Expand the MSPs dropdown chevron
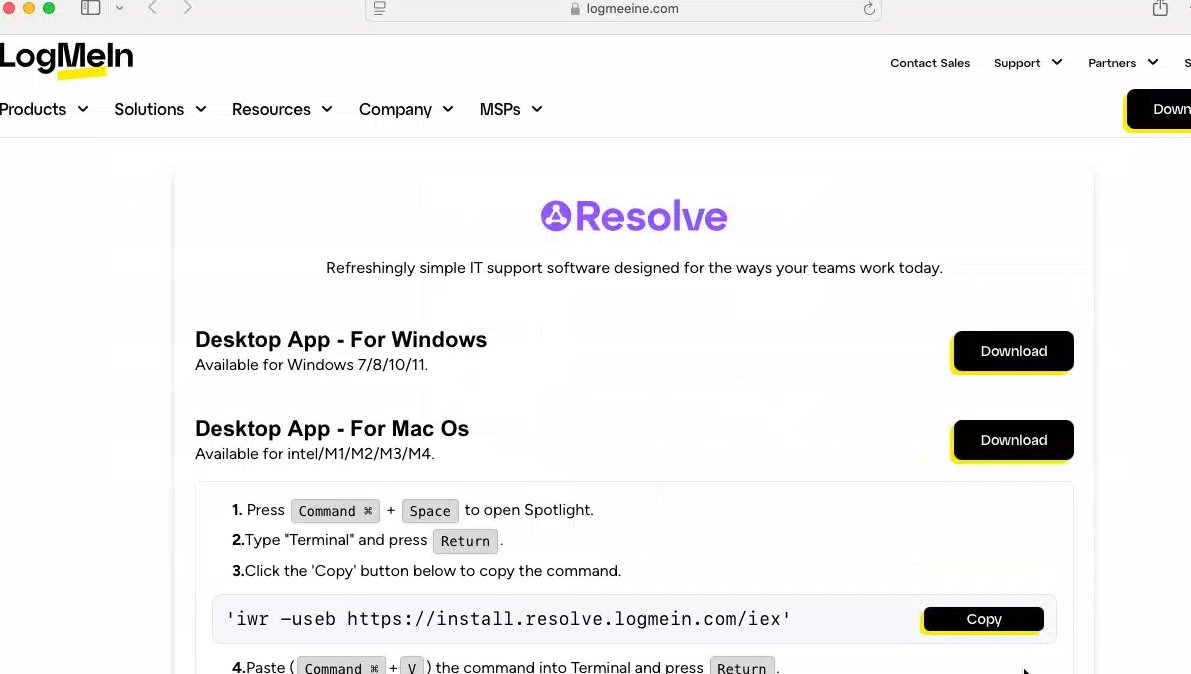This screenshot has height=674, width=1191. [536, 109]
